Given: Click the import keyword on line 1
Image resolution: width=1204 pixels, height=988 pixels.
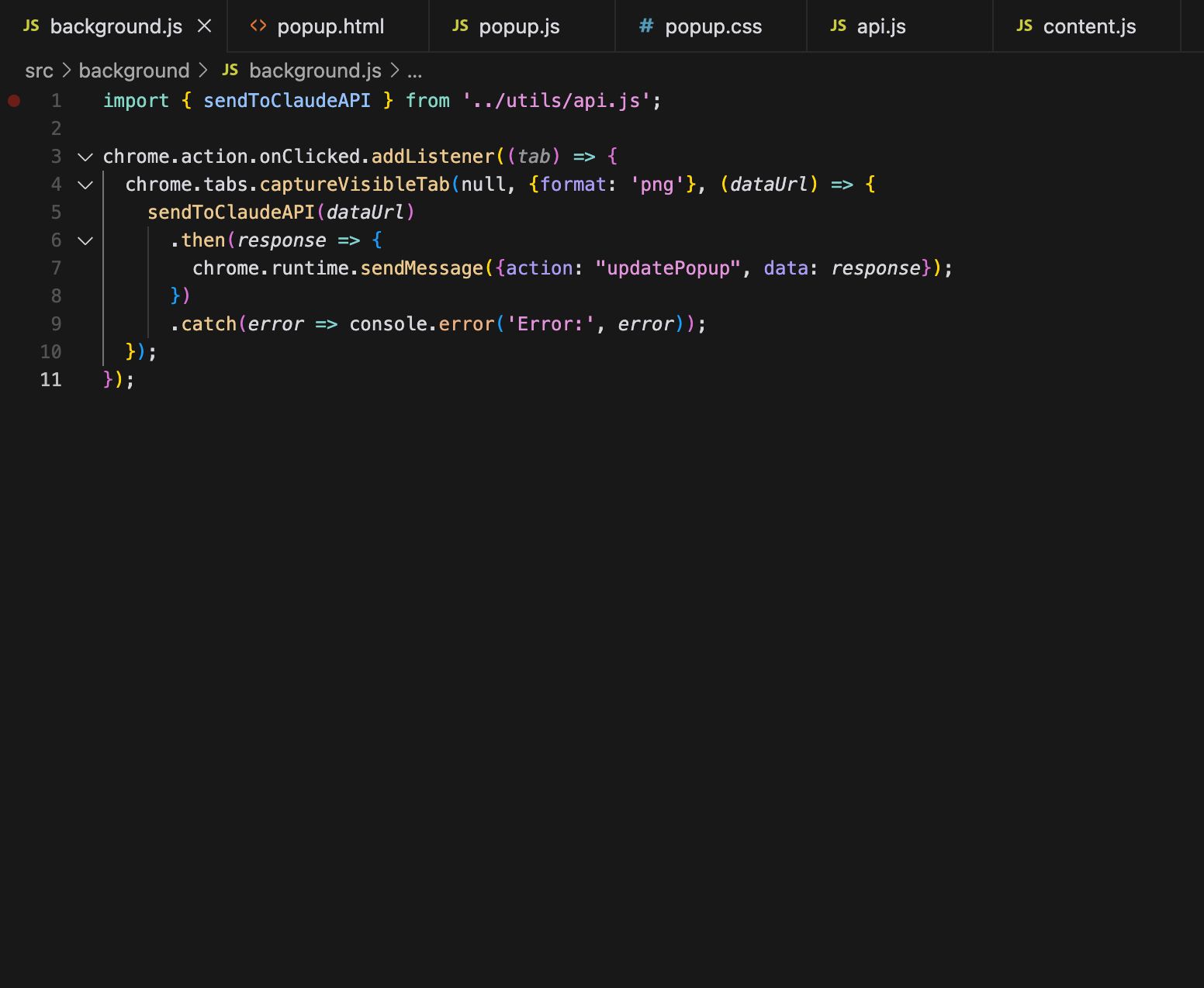Looking at the screenshot, I should (x=136, y=101).
